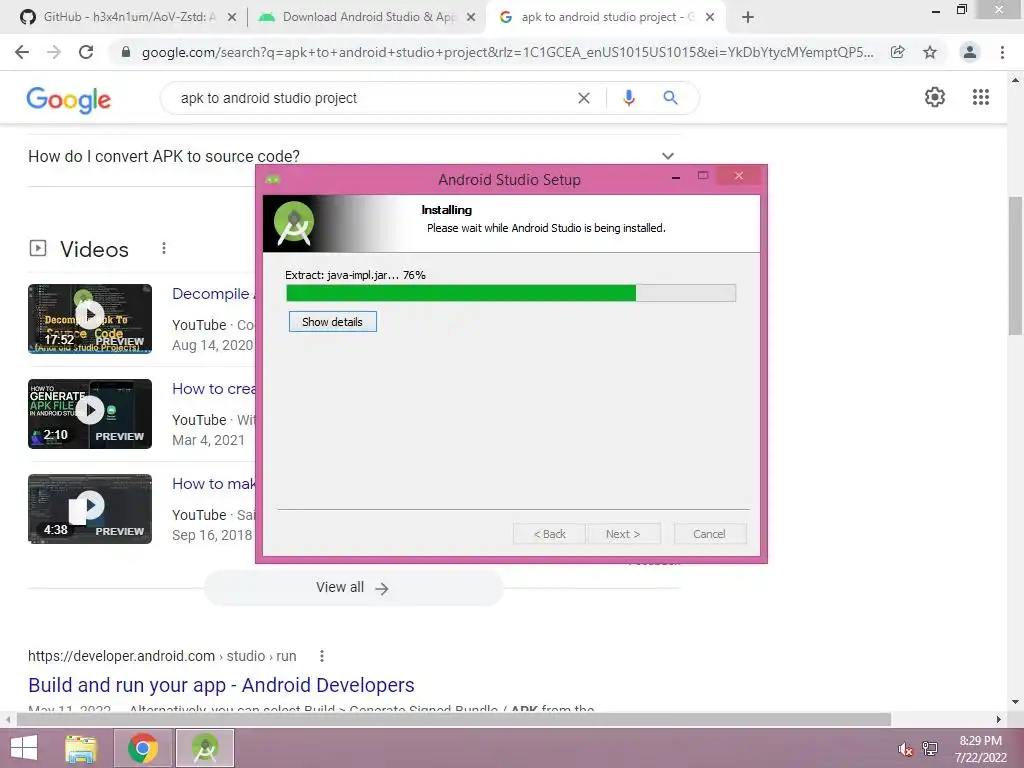This screenshot has height=768, width=1024.
Task: Click the Chrome address bar URL
Action: click(x=507, y=52)
